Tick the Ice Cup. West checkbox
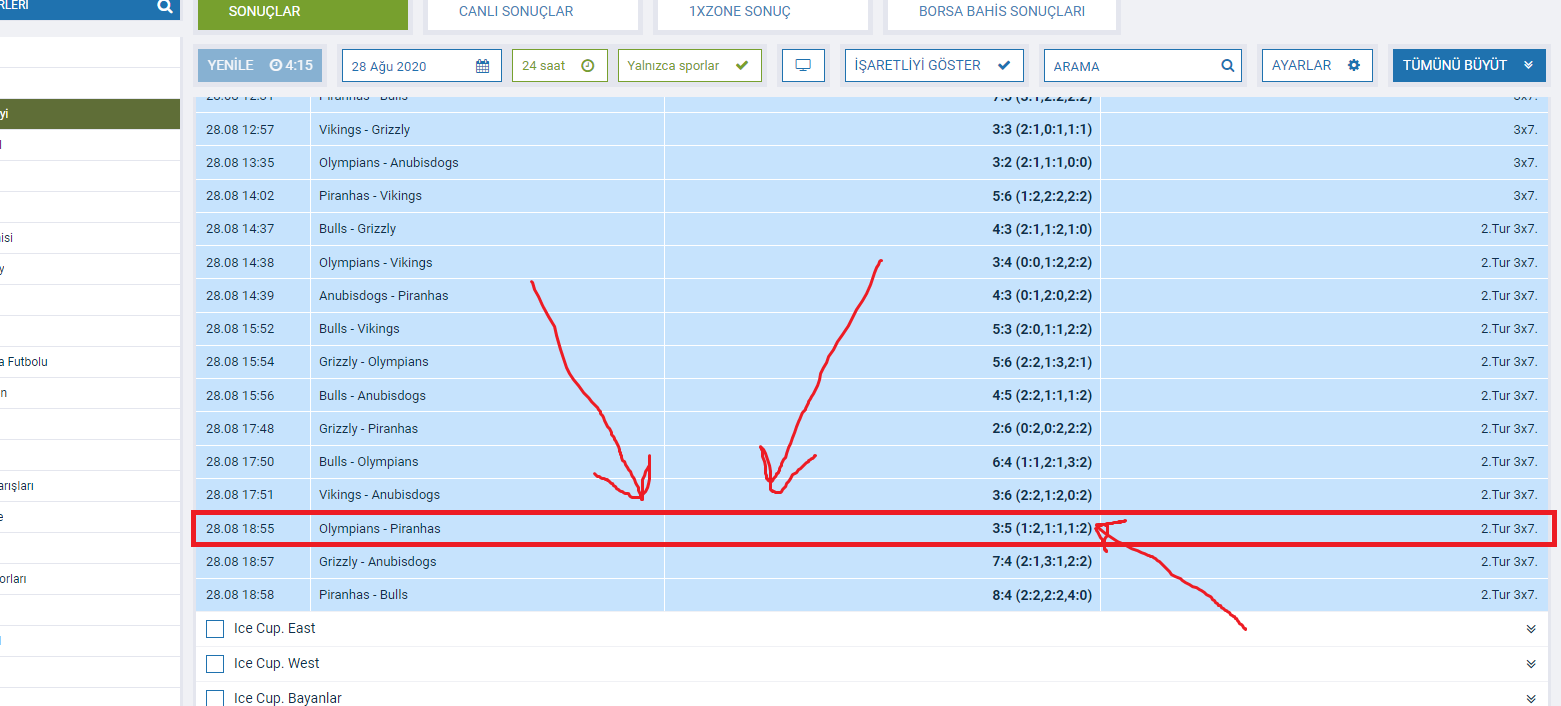Viewport: 1561px width, 706px height. pyautogui.click(x=214, y=664)
